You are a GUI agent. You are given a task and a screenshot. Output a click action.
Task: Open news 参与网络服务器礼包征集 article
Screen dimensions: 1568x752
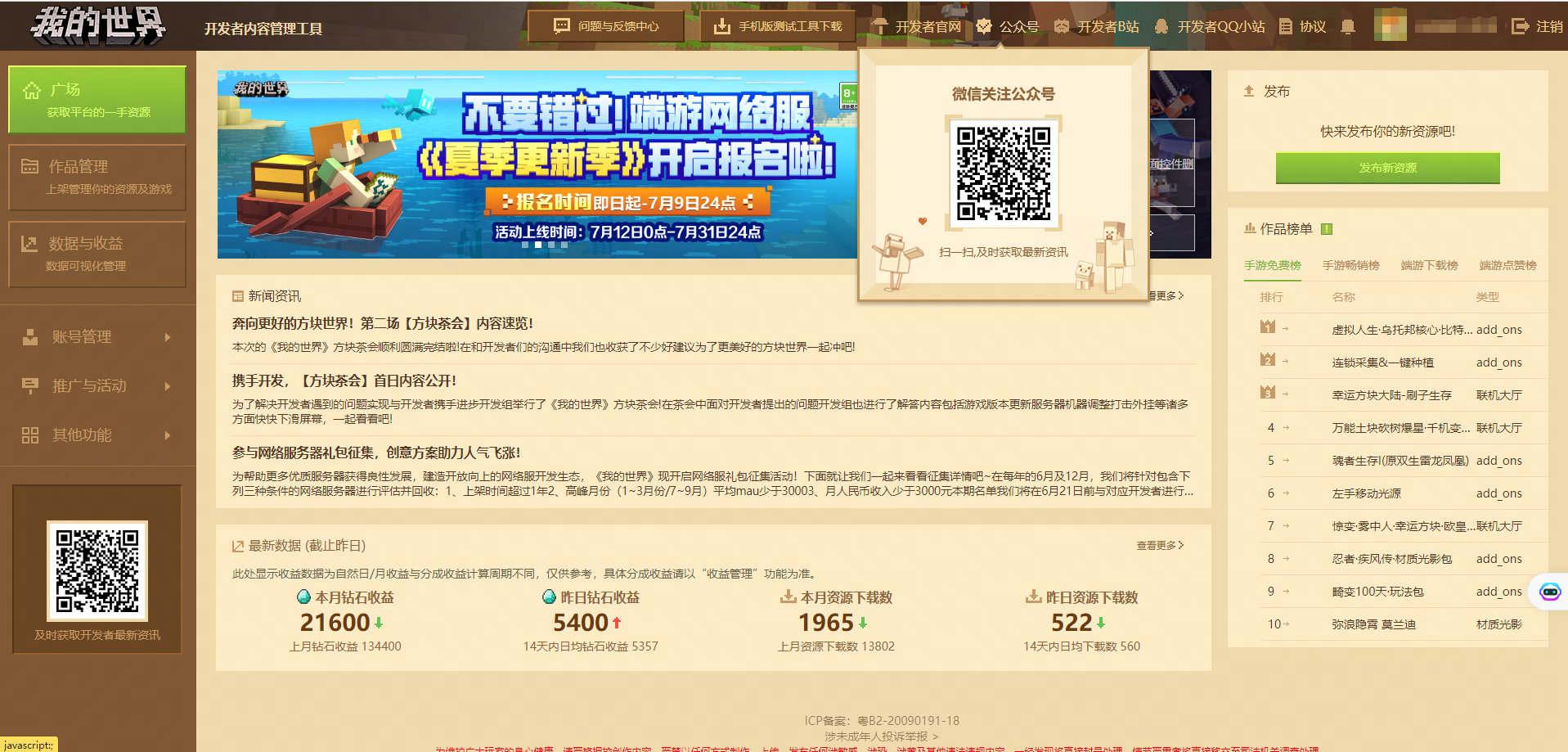pos(376,453)
